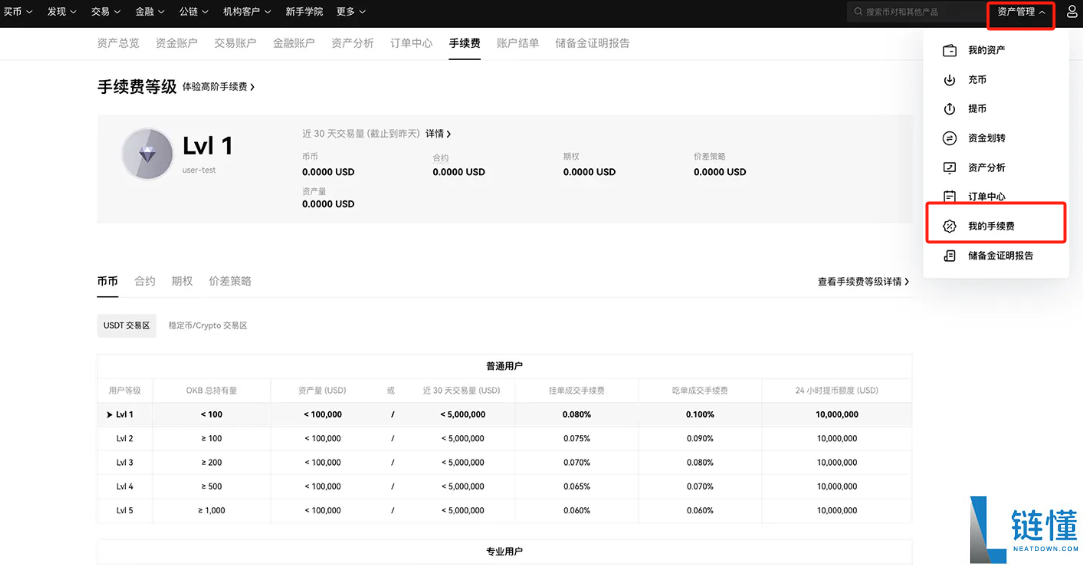Click the fund transfer (资金划转) icon
The image size is (1083, 565).
click(x=949, y=138)
